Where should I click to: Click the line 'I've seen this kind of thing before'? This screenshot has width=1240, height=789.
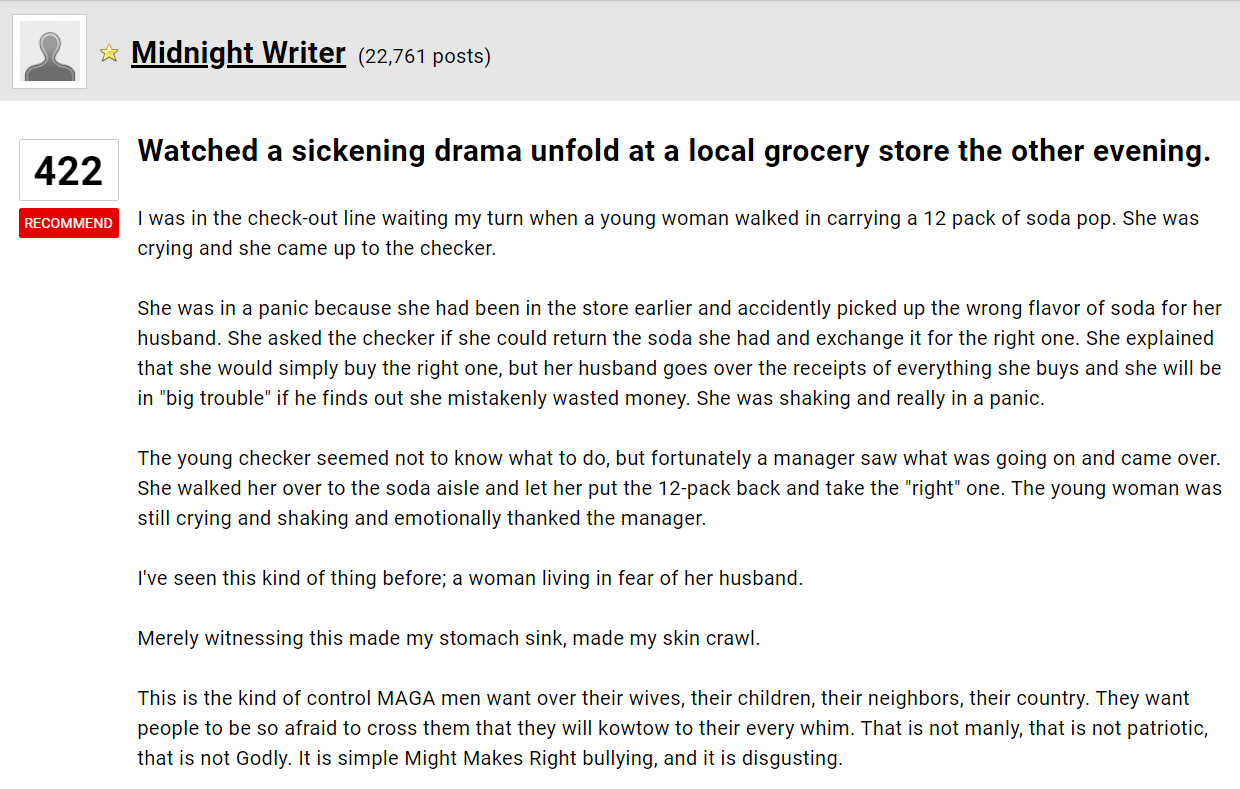point(470,578)
